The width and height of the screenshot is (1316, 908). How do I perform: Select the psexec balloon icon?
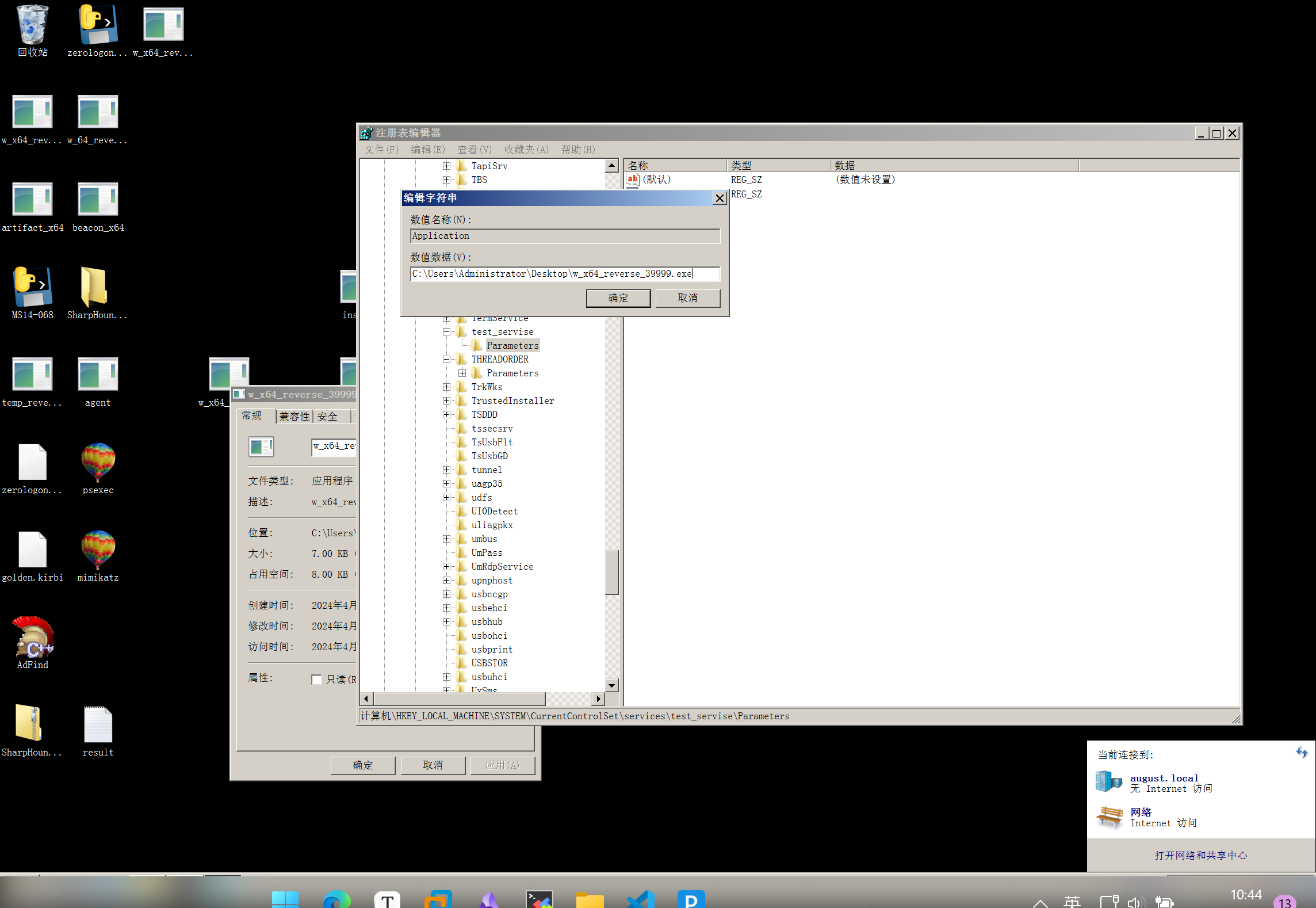point(98,461)
